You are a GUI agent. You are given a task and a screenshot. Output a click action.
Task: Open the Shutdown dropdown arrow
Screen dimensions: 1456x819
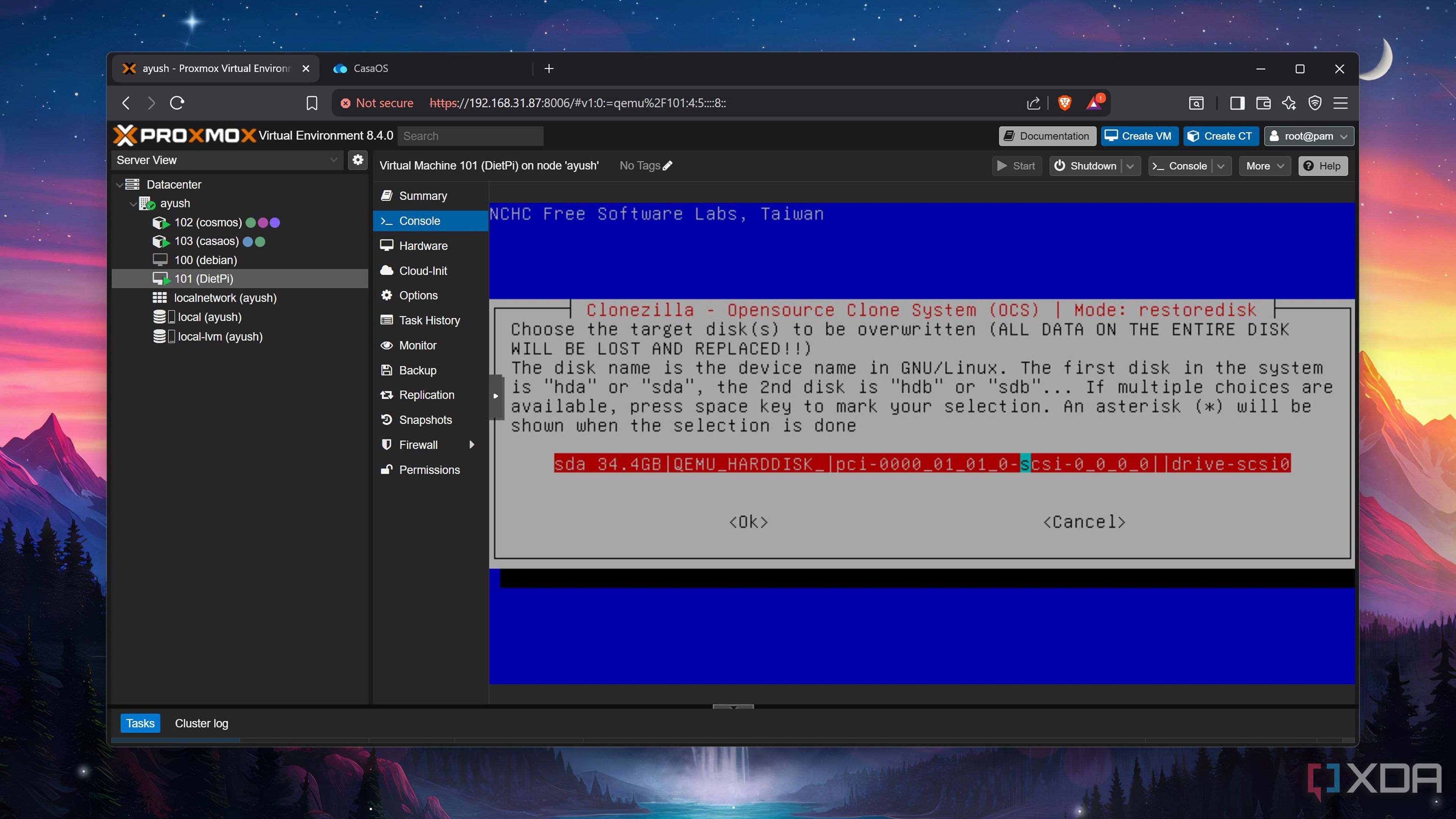coord(1130,166)
